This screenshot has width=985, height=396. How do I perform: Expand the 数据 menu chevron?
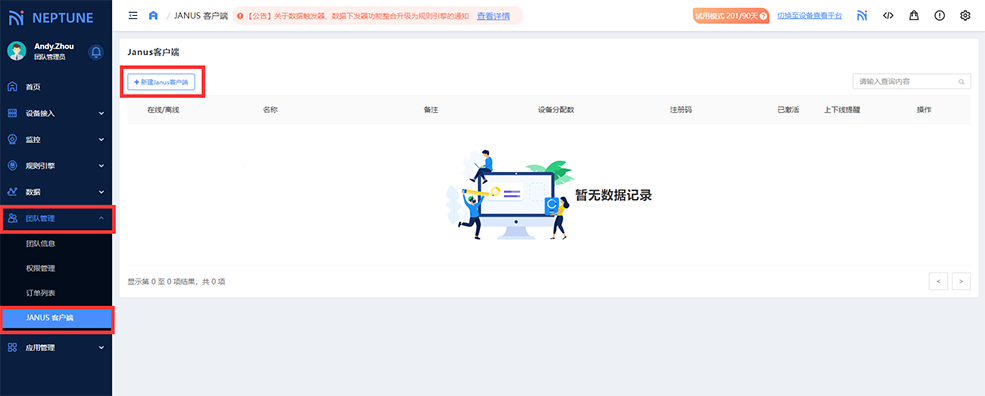101,192
